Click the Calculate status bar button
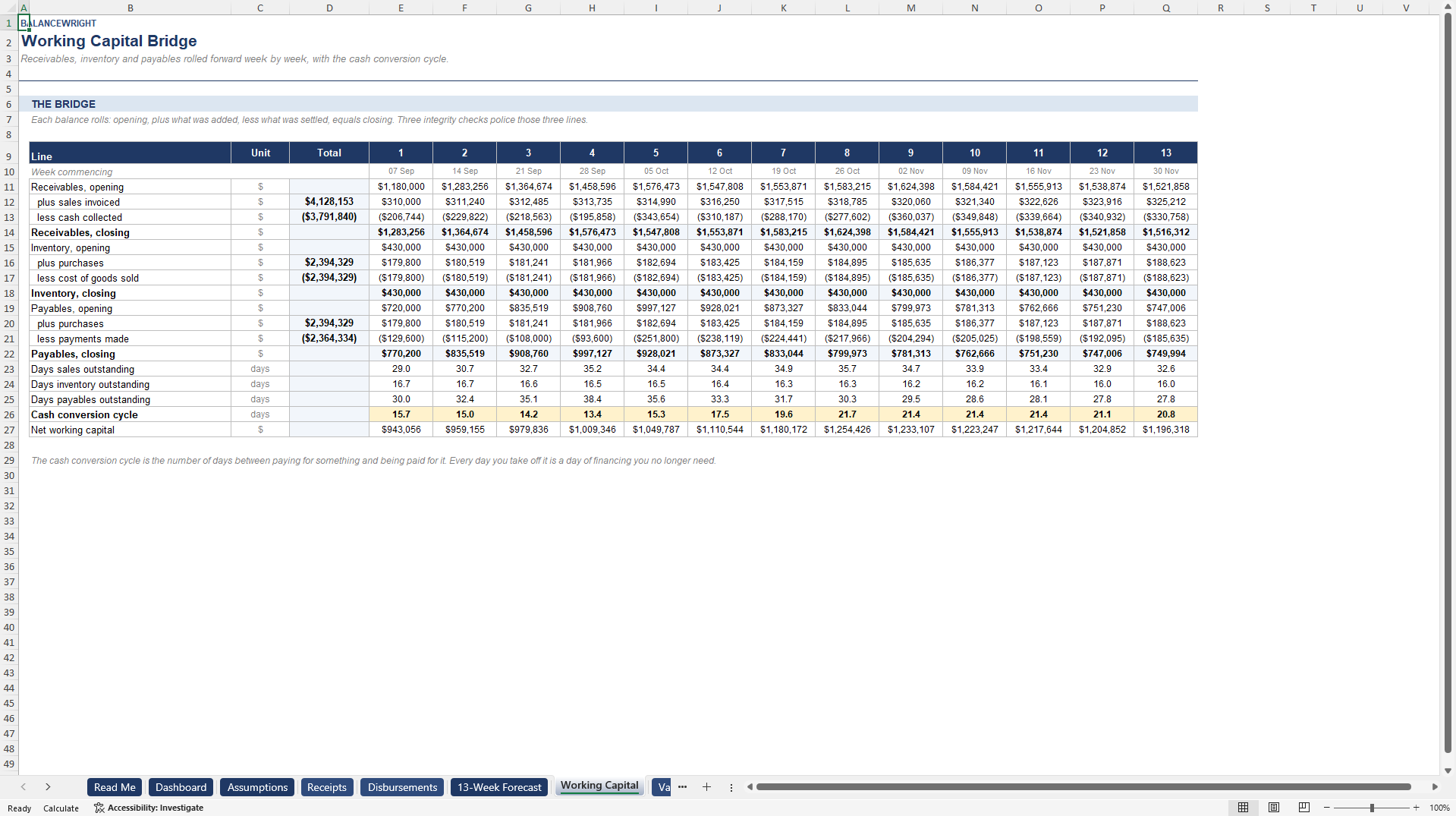Screen dimensions: 1456x816 pos(61,808)
